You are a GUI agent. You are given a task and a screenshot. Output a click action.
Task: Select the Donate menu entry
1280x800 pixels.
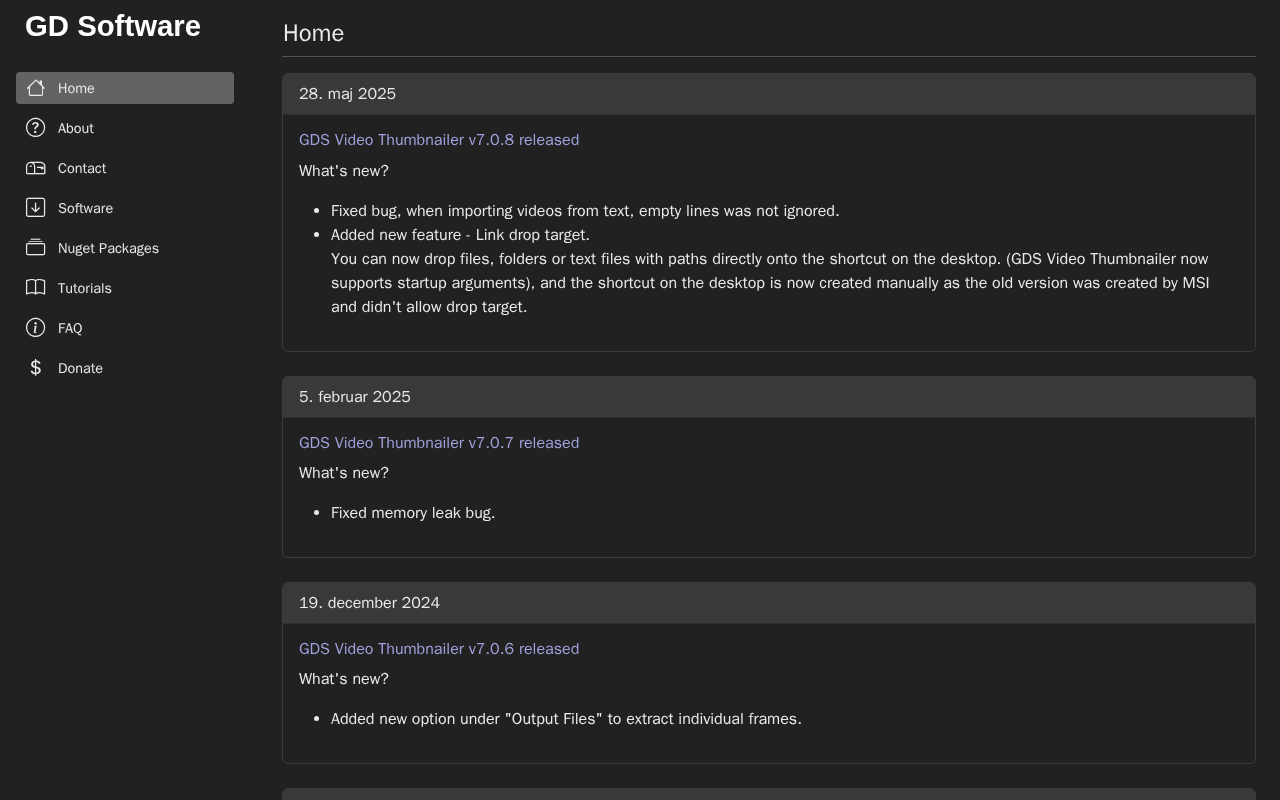80,368
